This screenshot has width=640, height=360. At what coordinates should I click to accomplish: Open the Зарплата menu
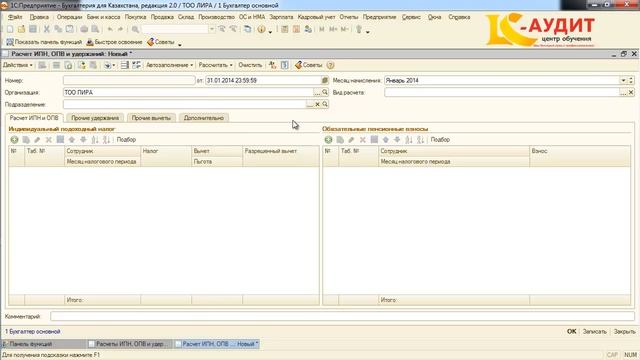pyautogui.click(x=281, y=17)
